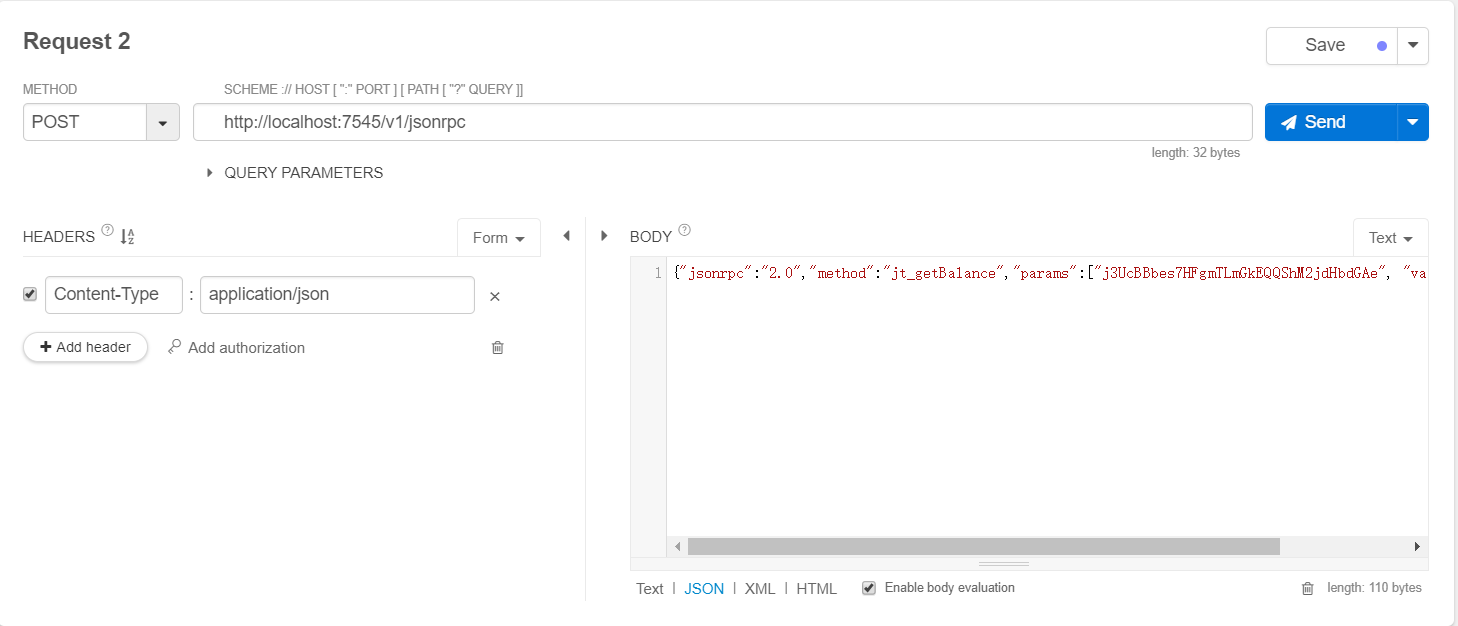Screen dimensions: 1458x626
Task: Click the body horizontal scrollbar thumb
Action: point(983,546)
